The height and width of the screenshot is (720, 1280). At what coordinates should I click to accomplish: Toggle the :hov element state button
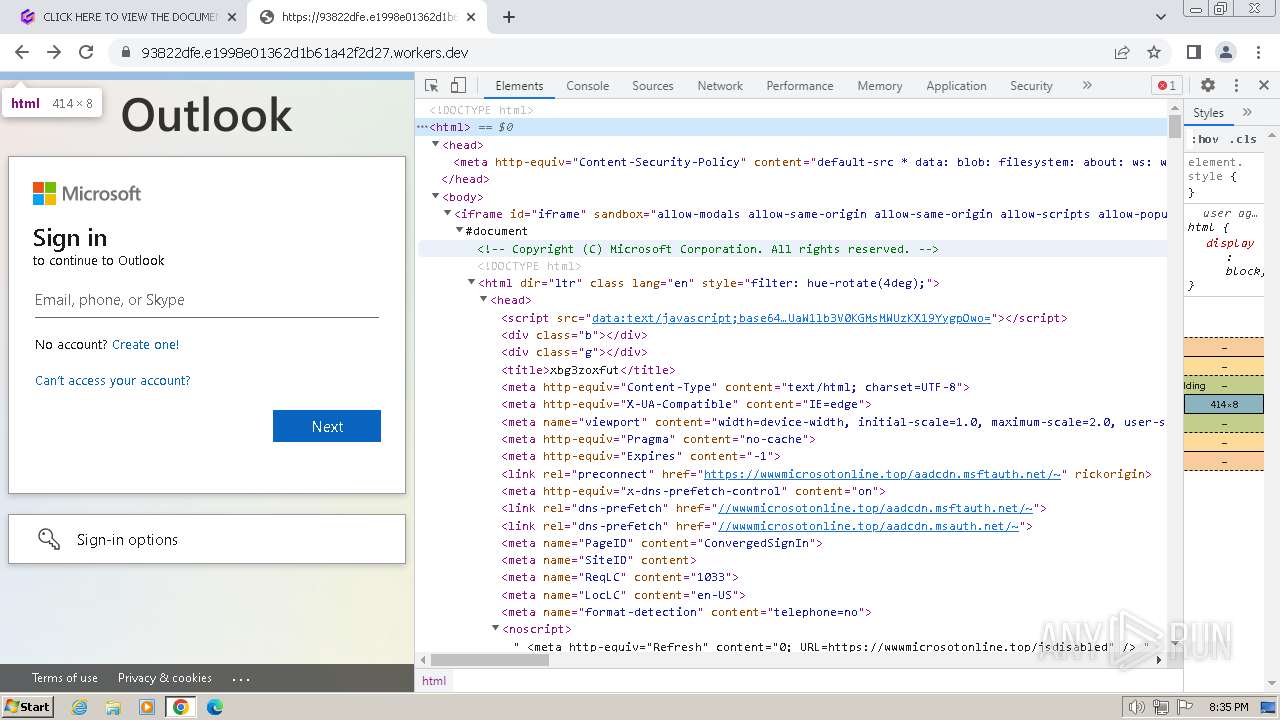tap(1205, 139)
